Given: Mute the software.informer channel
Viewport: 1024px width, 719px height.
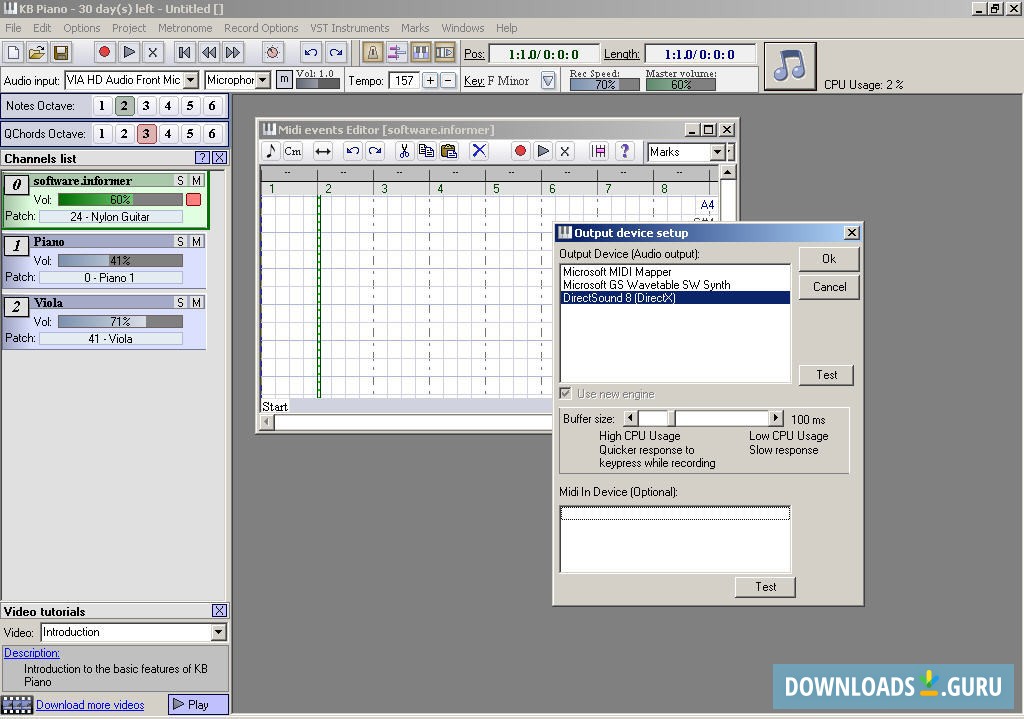Looking at the screenshot, I should click(x=197, y=180).
